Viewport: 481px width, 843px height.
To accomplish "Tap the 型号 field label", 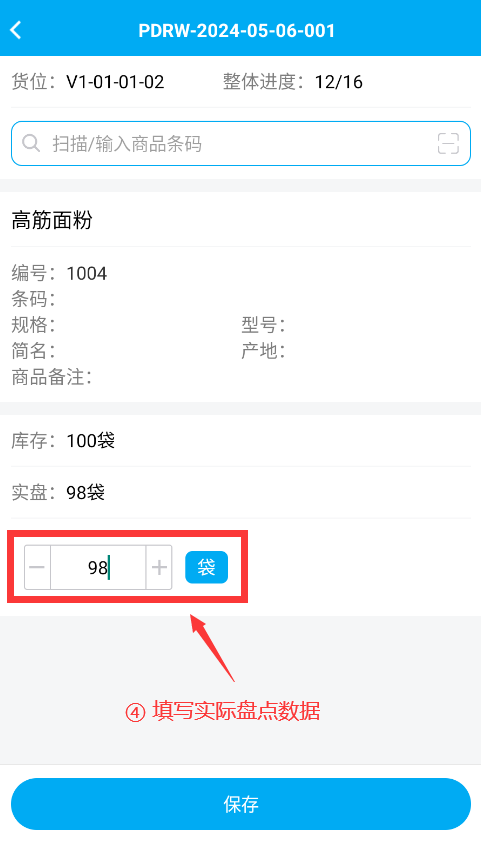I will [x=263, y=325].
